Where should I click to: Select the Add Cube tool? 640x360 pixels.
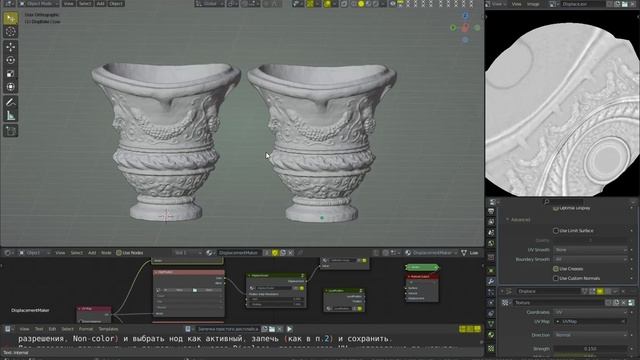point(11,131)
